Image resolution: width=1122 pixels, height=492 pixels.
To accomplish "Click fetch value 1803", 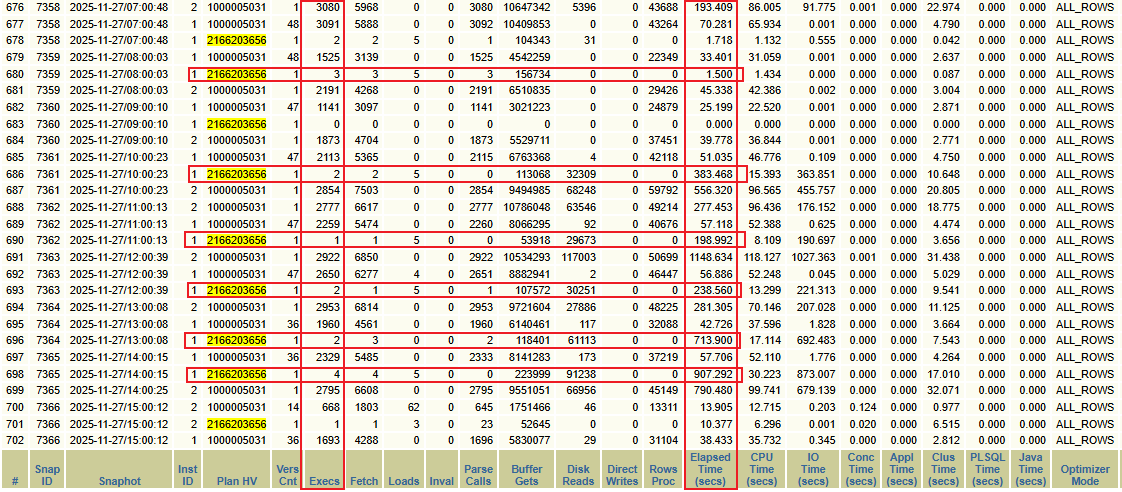I will point(366,407).
